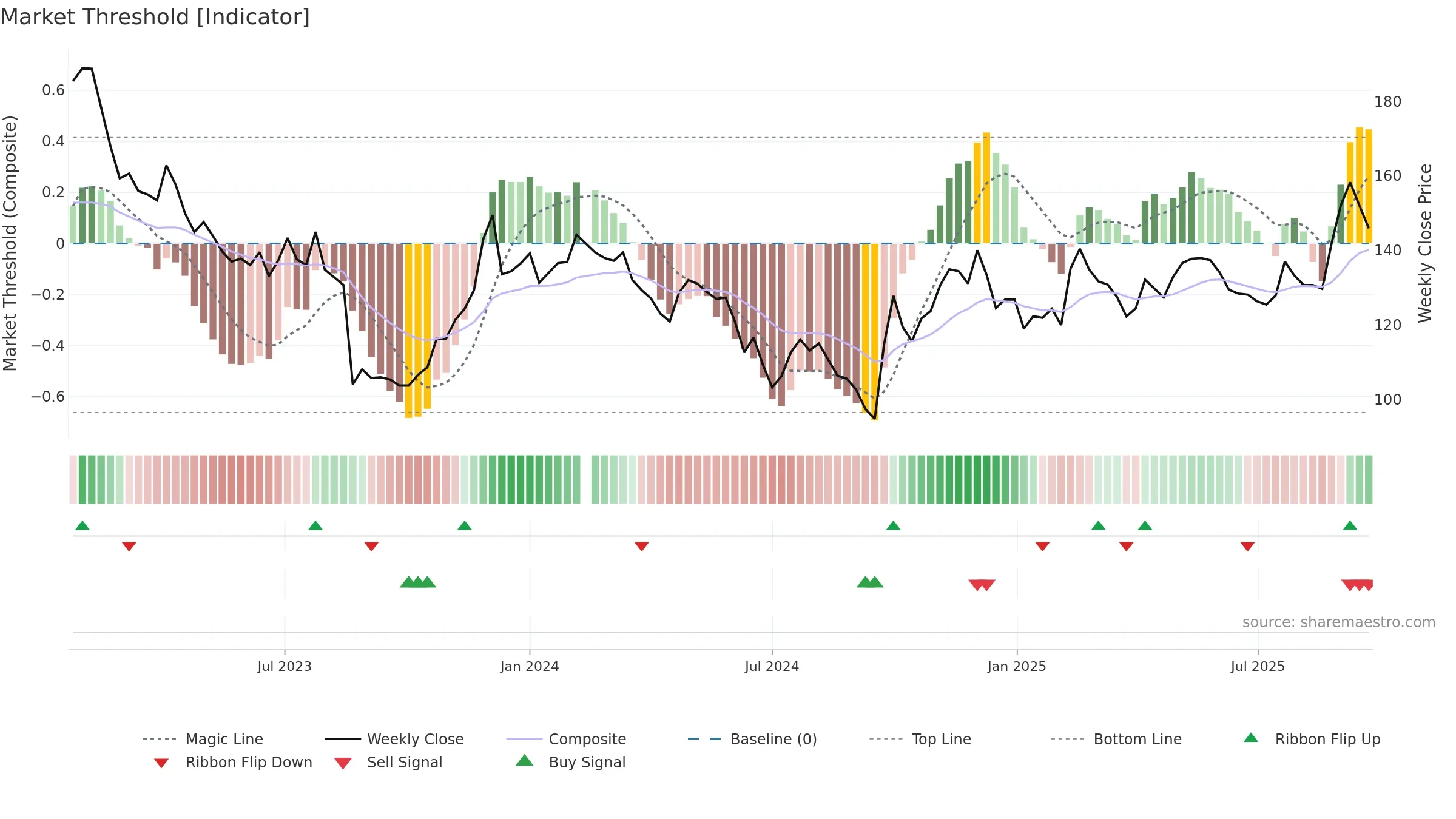Toggle the Bottom Line legend entry
This screenshot has width=1456, height=819.
click(x=1116, y=739)
